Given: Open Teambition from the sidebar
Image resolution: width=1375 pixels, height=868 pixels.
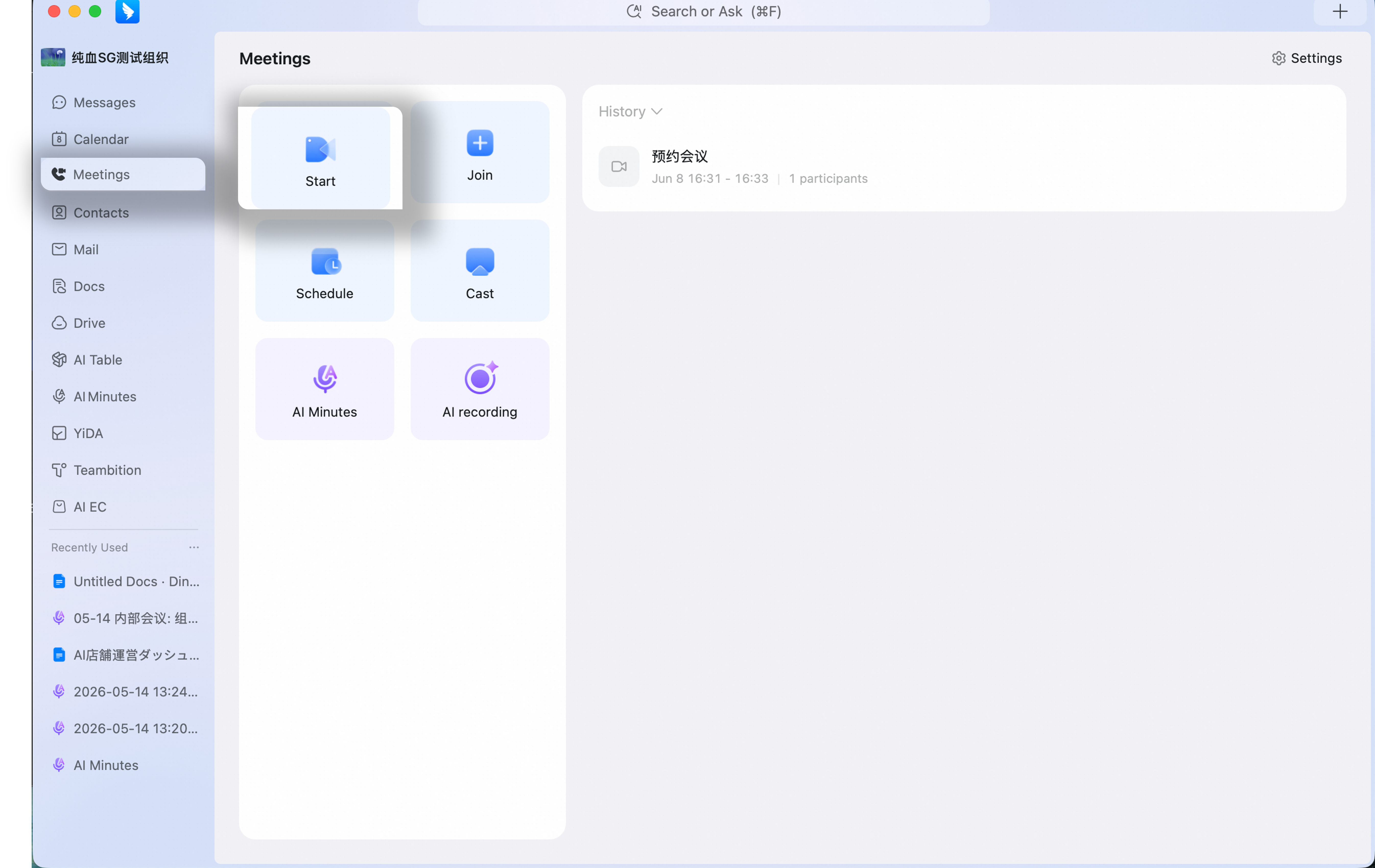Looking at the screenshot, I should tap(123, 470).
